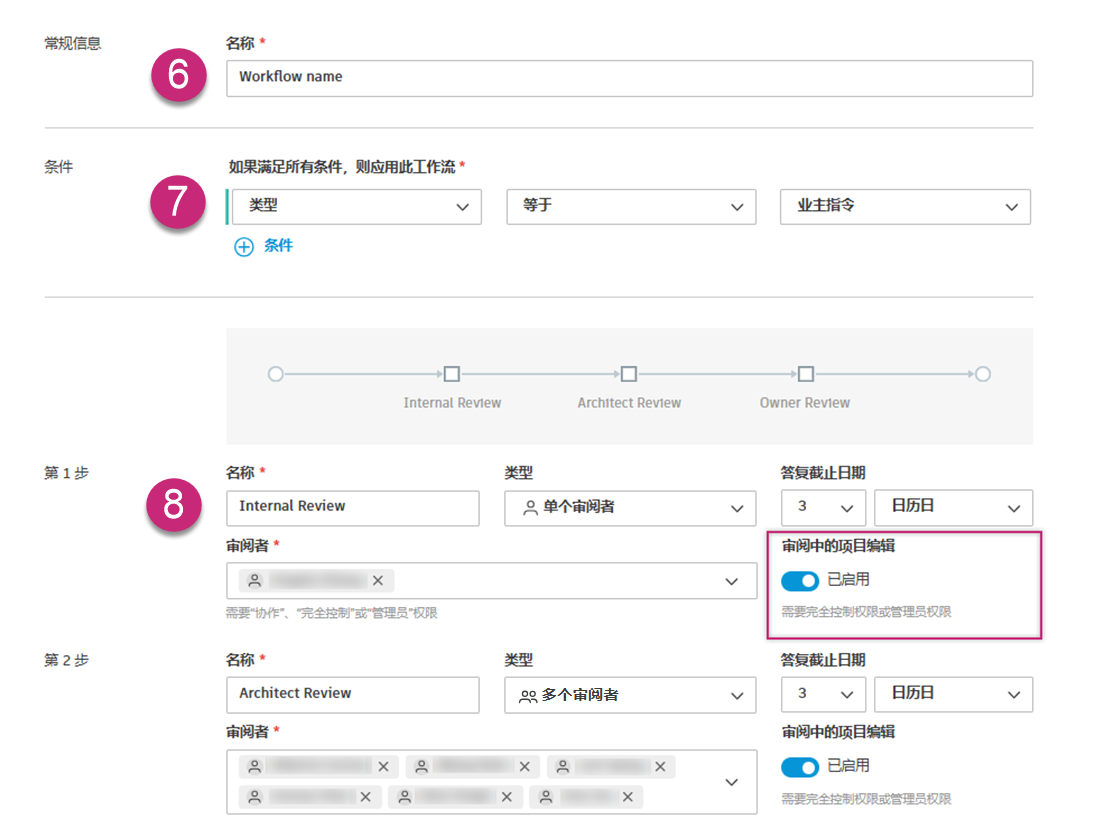Disable item editing toggle for step 1

tap(800, 580)
